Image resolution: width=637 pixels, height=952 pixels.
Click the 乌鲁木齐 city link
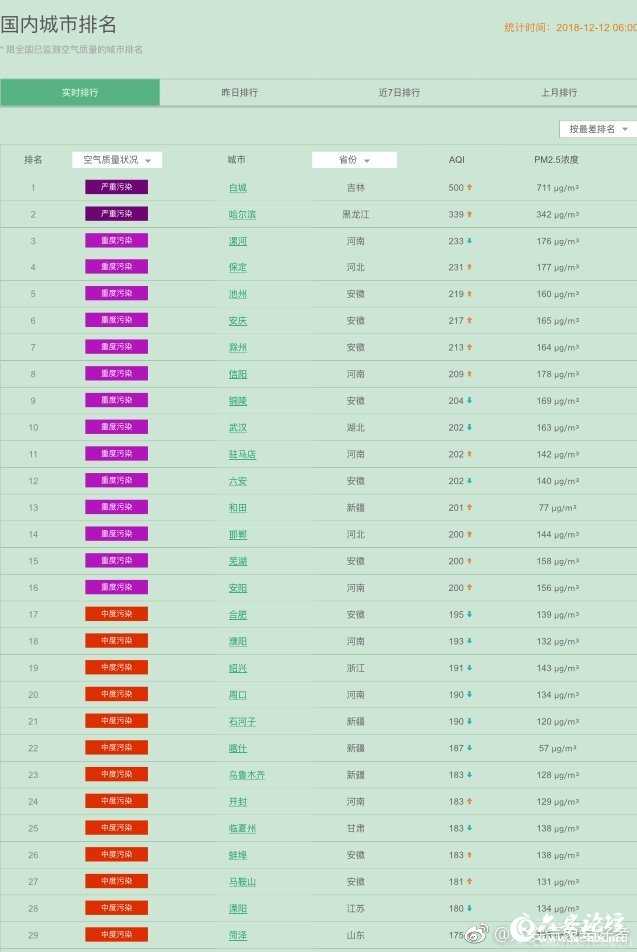[x=246, y=775]
